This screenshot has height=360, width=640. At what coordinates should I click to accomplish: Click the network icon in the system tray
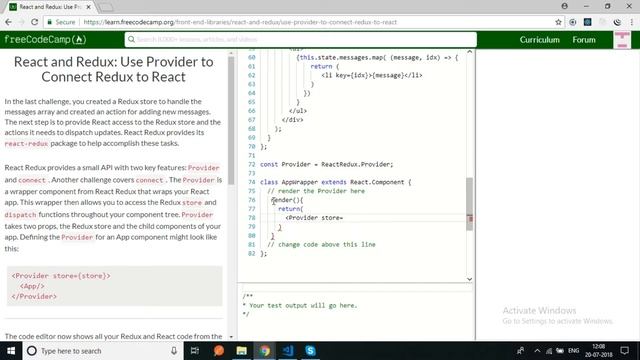pos(549,351)
